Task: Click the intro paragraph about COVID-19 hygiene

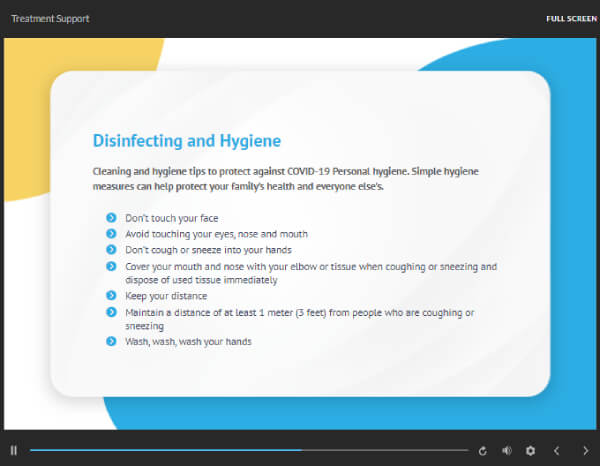Action: coord(285,178)
